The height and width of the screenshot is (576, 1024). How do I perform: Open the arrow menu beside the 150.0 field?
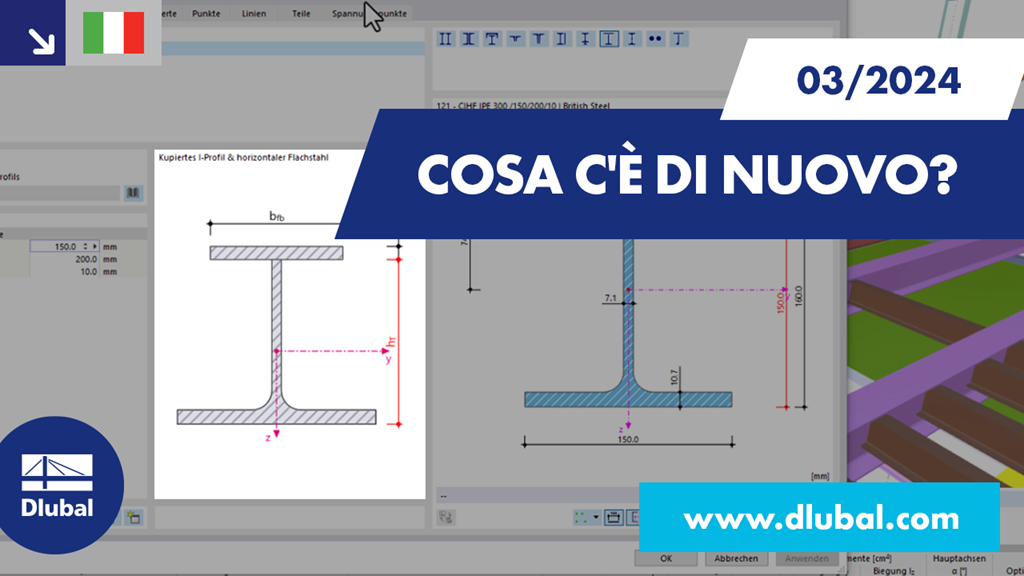(x=95, y=246)
